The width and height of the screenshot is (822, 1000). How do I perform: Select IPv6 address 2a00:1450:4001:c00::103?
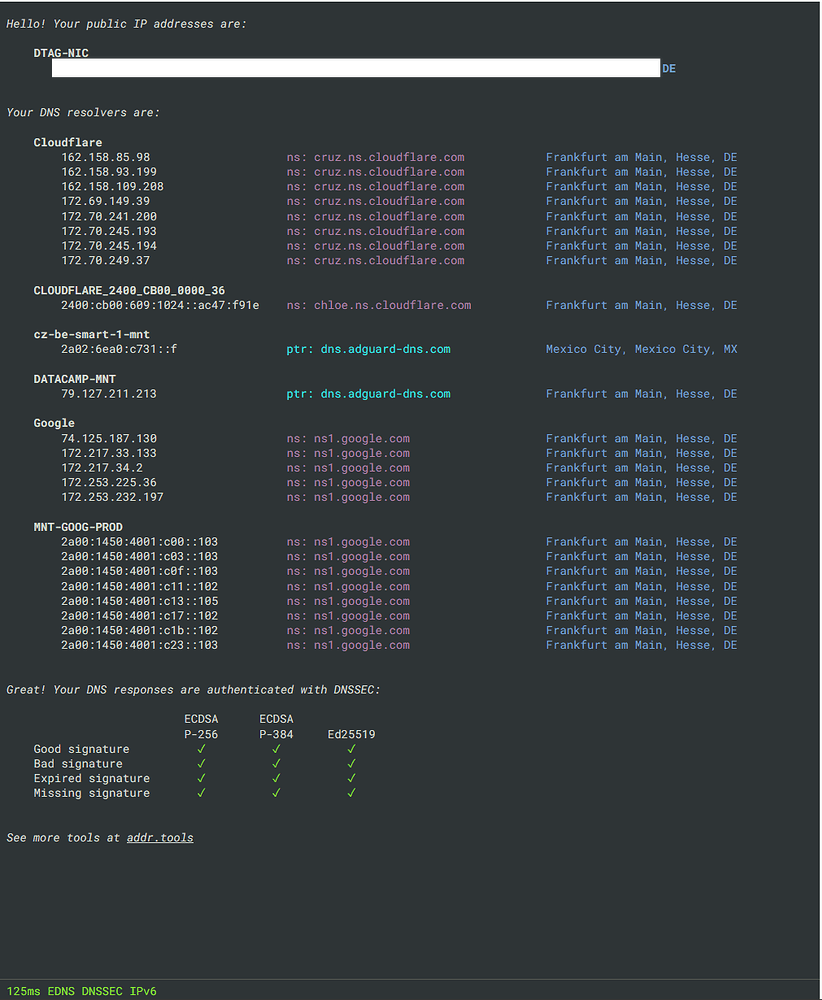point(140,541)
